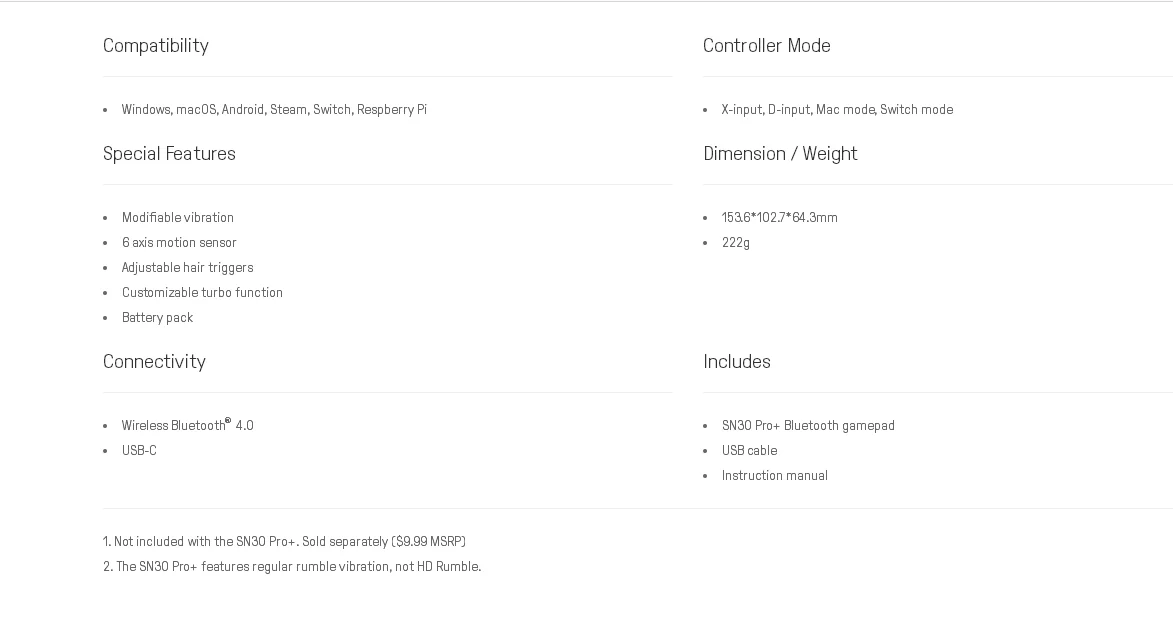The width and height of the screenshot is (1173, 623).
Task: Click the Special Features heading
Action: (169, 154)
